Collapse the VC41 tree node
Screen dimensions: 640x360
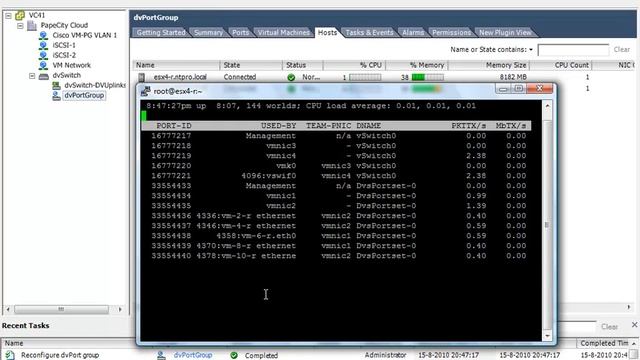(x=8, y=16)
